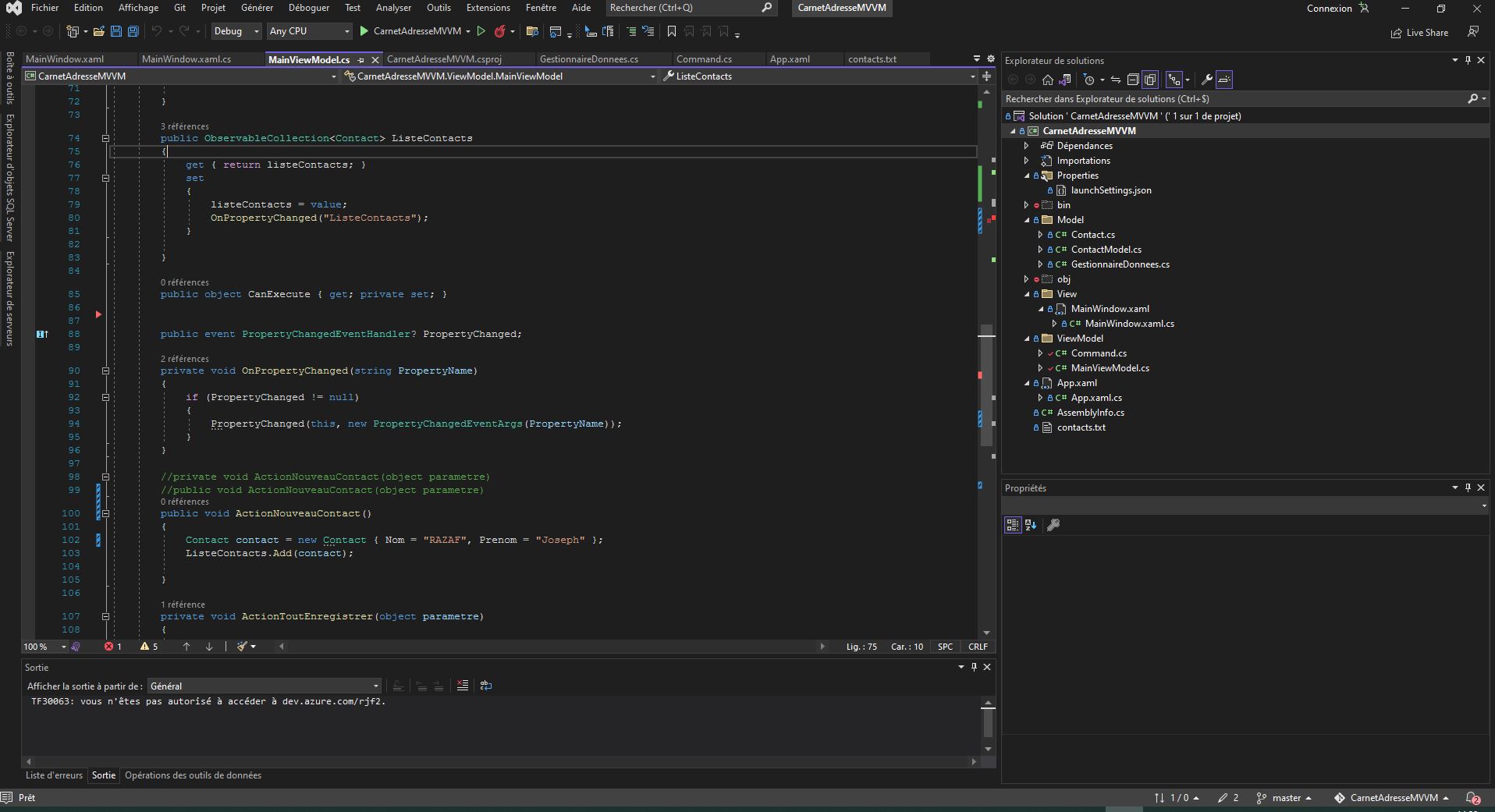Click the Save All toolbar icon
1495x812 pixels.
click(x=133, y=31)
